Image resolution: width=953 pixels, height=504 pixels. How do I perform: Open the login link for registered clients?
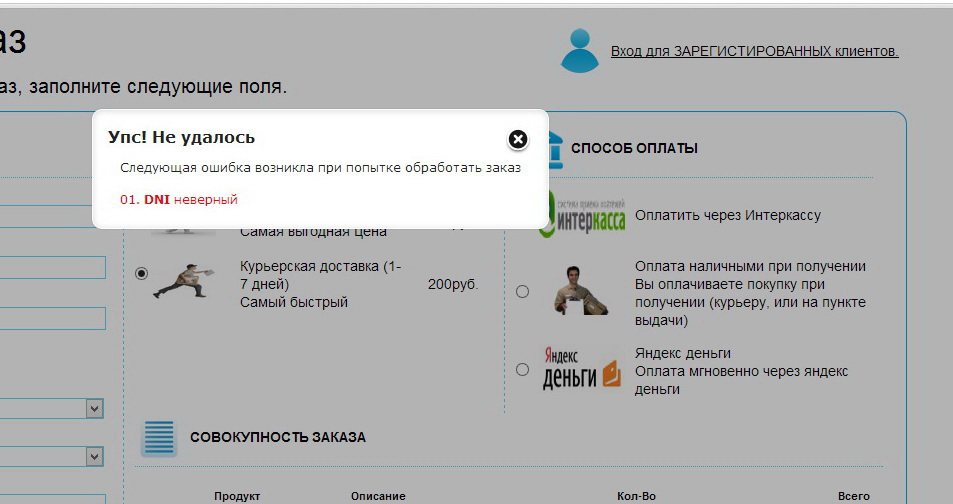[754, 51]
